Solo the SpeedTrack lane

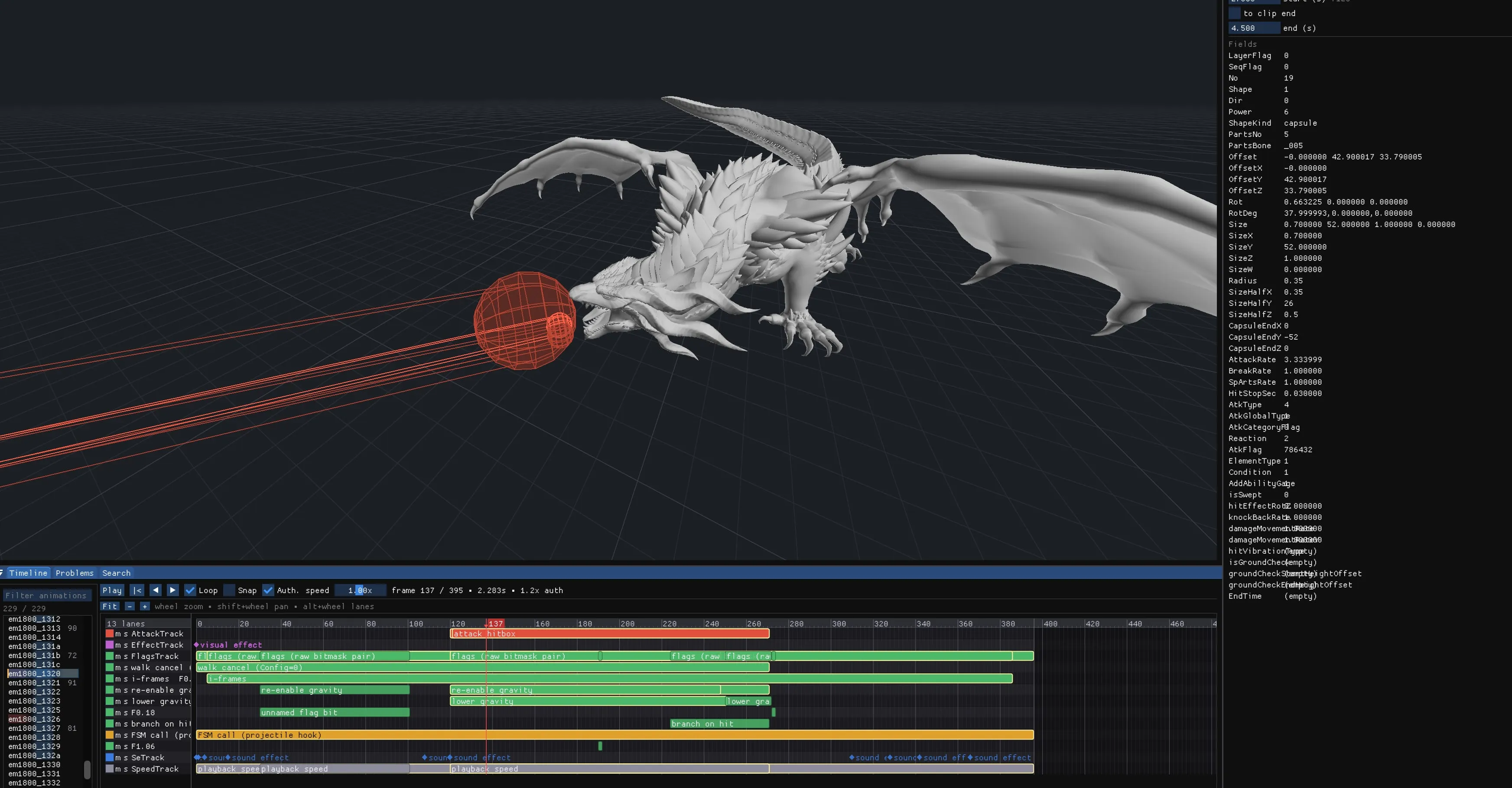pyautogui.click(x=126, y=769)
